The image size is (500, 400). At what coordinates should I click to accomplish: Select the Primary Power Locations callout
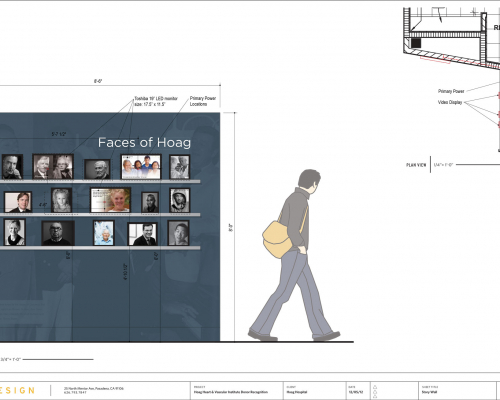203,101
